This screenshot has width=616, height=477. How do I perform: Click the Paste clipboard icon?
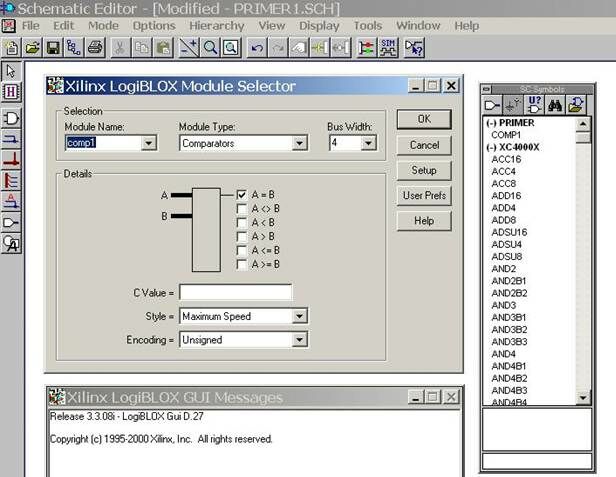coord(163,48)
